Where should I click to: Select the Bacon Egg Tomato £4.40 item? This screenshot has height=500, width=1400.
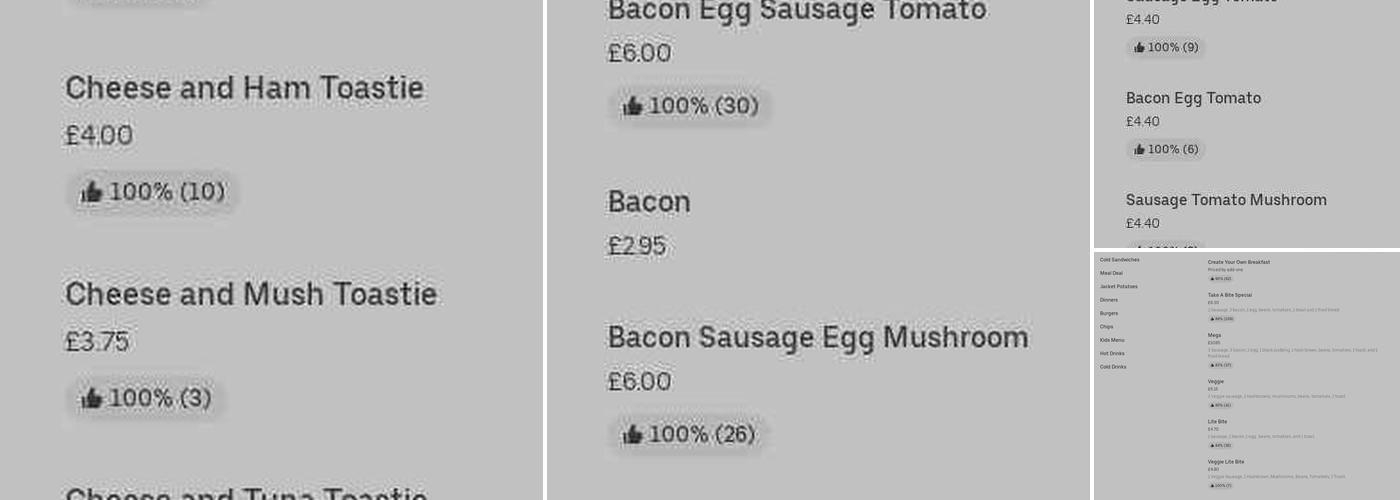click(x=1193, y=98)
